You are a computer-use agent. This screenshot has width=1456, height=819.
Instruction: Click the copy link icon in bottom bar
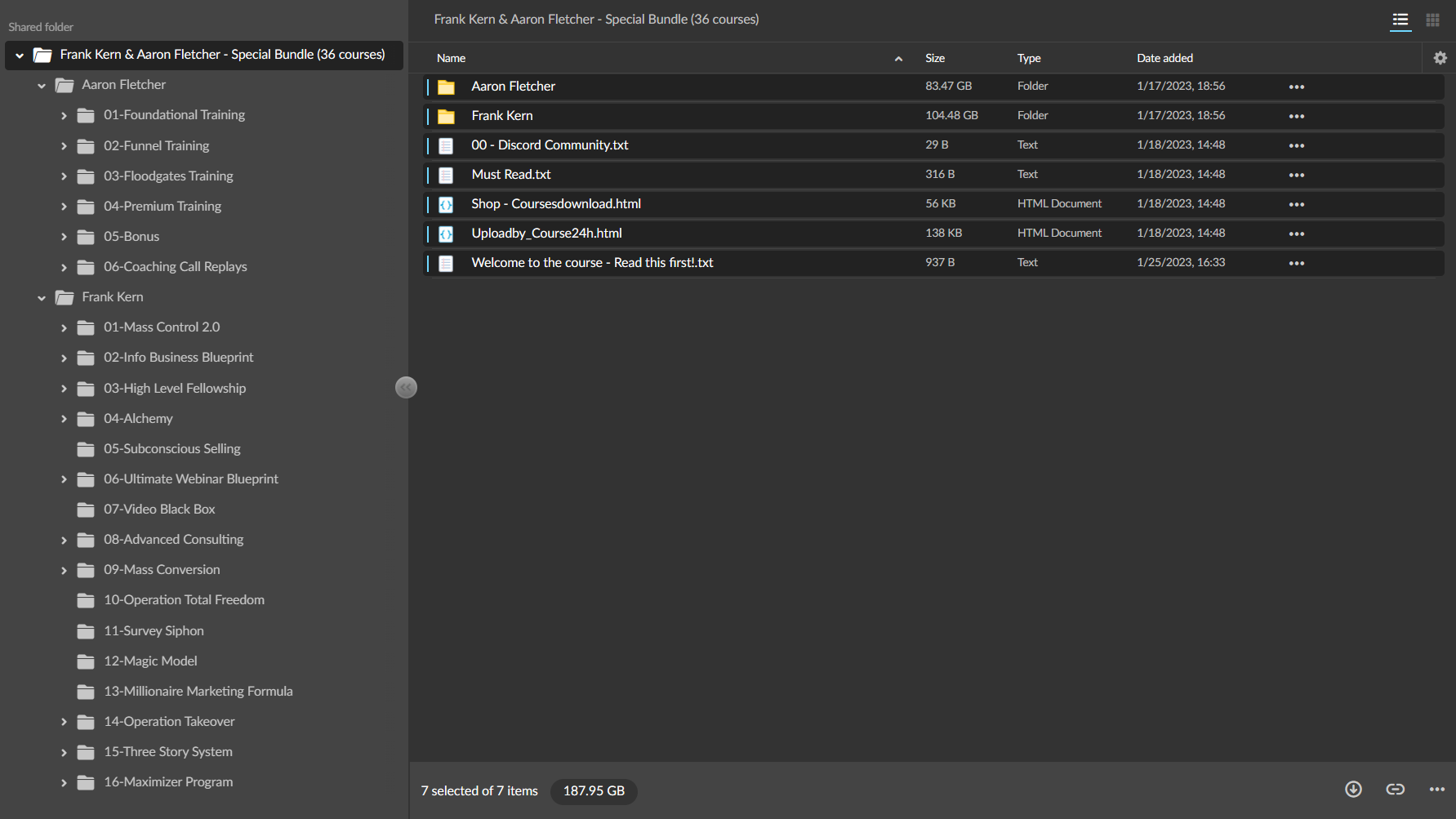pyautogui.click(x=1396, y=789)
